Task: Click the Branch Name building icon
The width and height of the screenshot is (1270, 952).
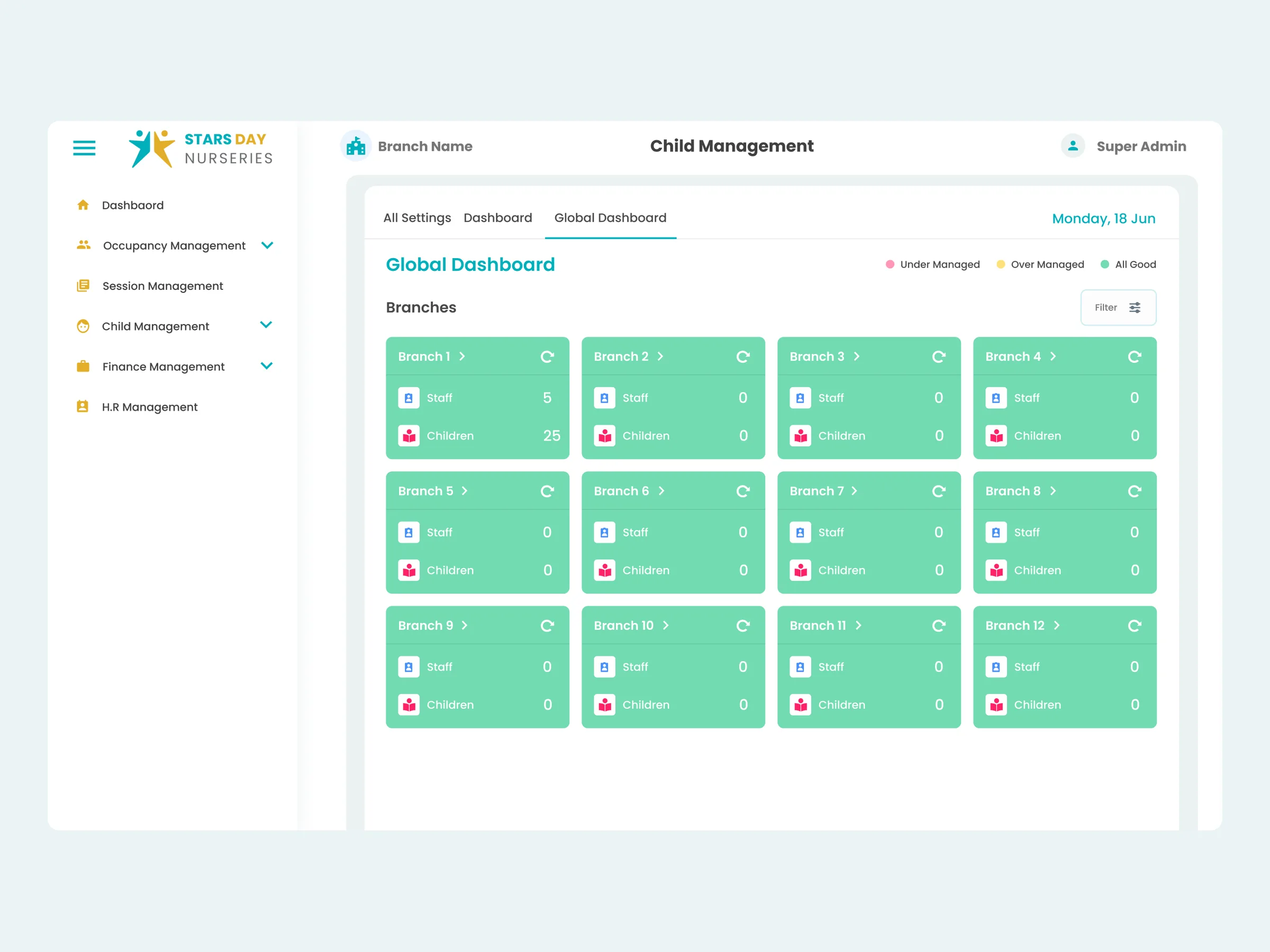Action: 356,147
